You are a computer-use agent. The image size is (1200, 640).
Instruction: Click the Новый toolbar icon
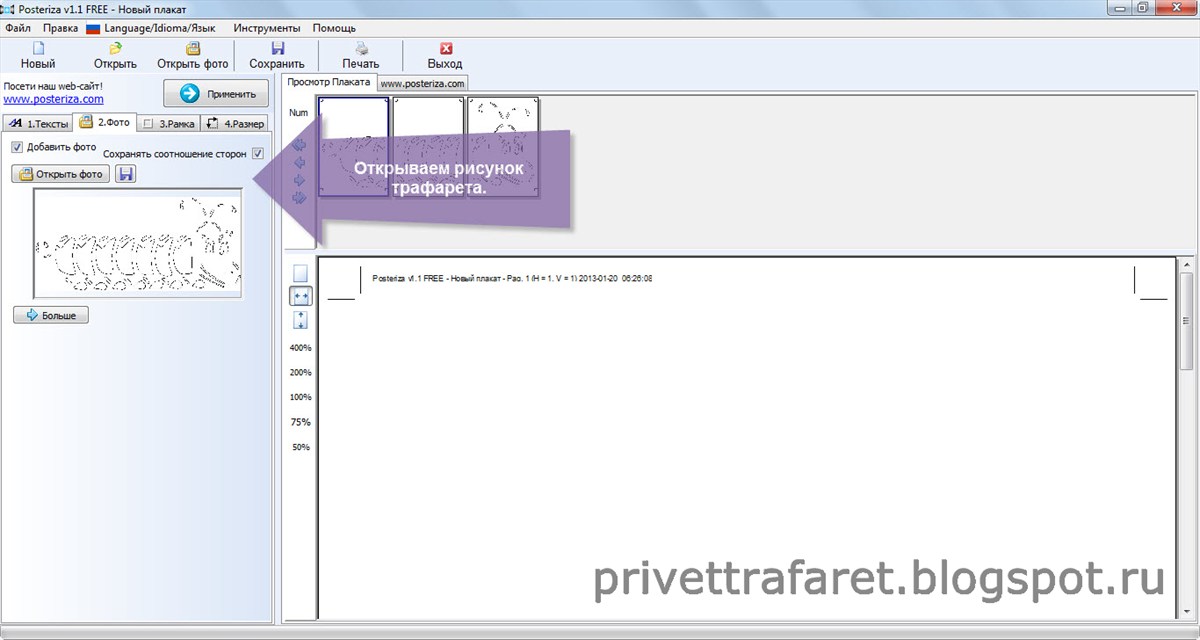pyautogui.click(x=38, y=49)
